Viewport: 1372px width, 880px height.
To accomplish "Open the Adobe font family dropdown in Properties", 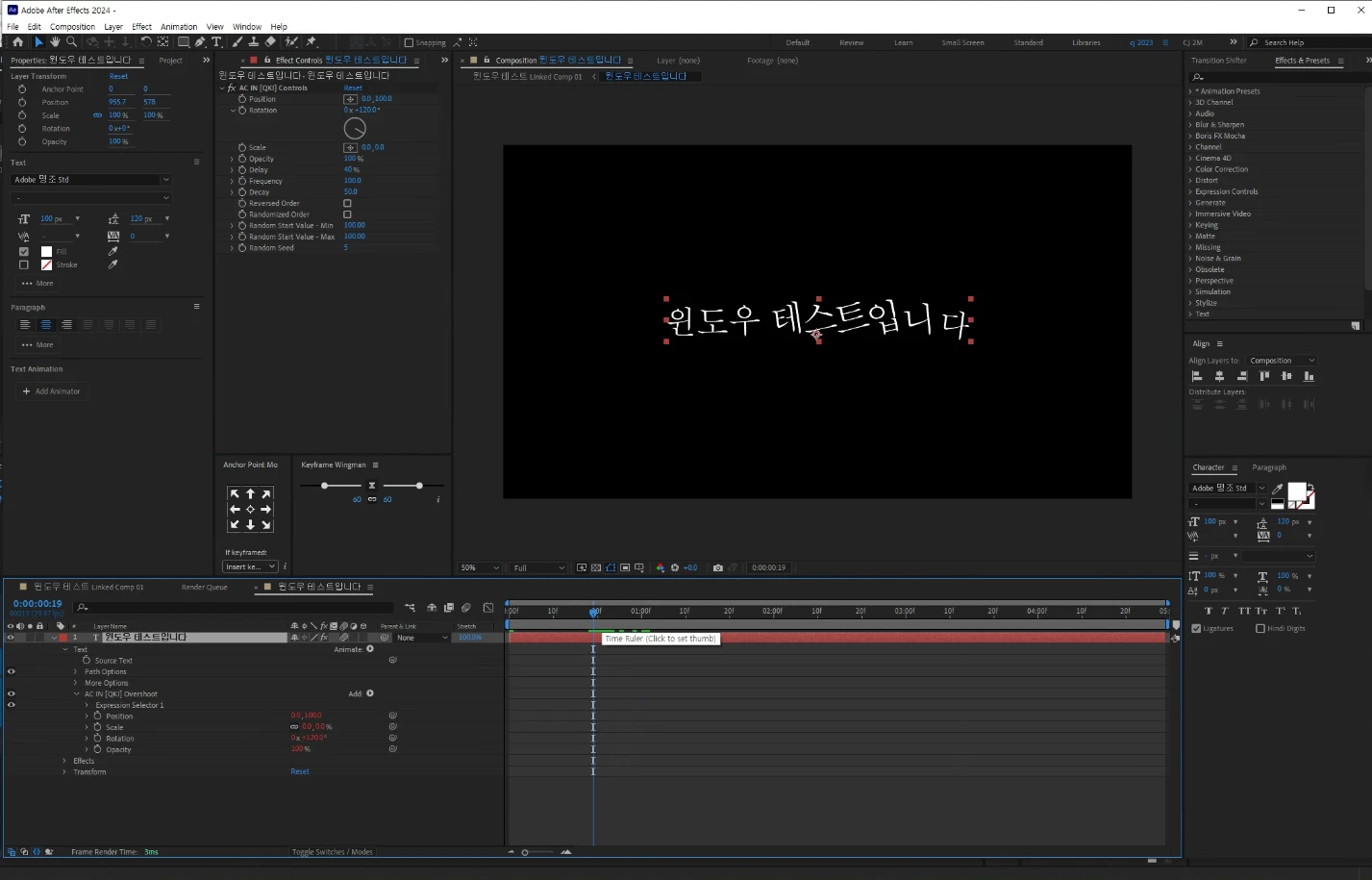I will 90,179.
